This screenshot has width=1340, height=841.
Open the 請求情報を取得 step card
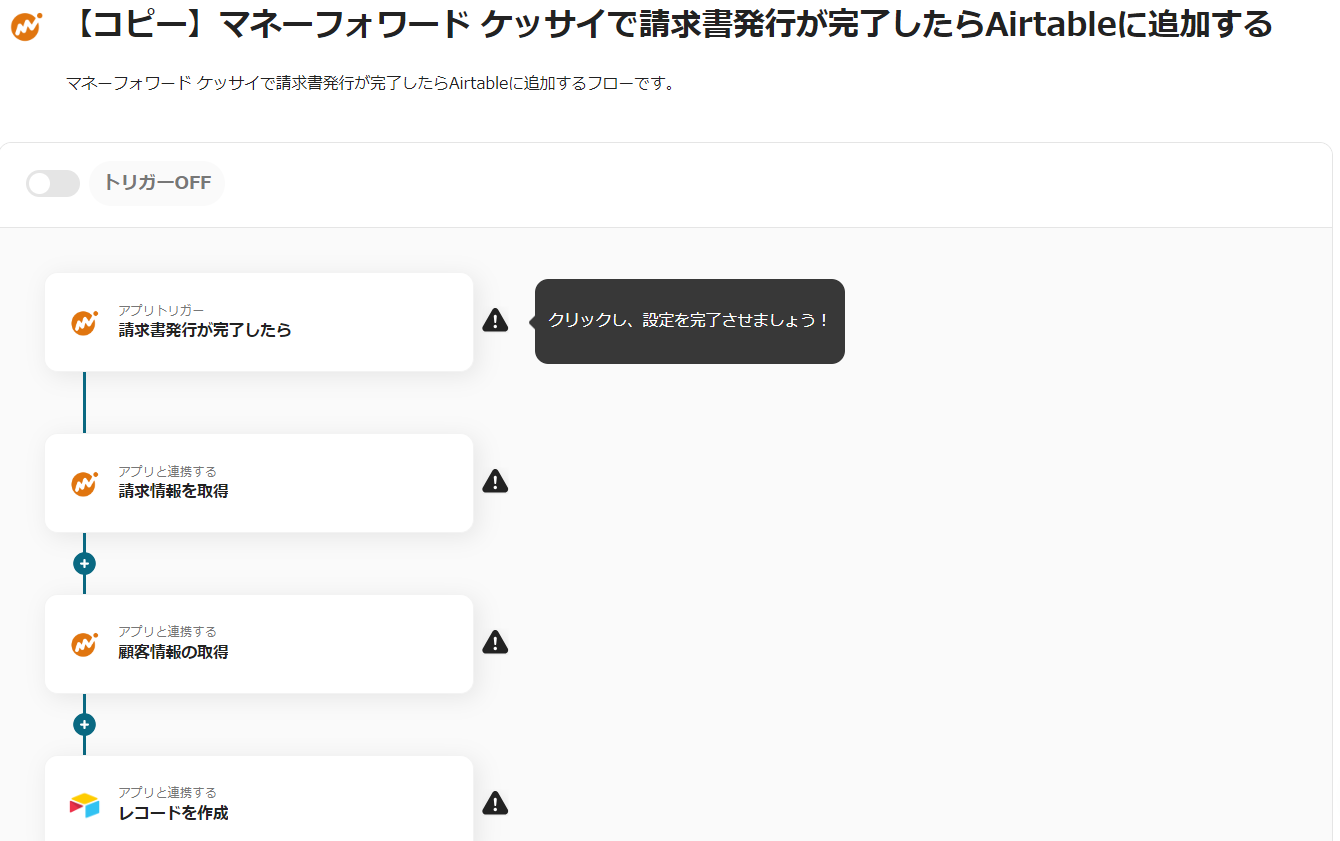click(259, 483)
